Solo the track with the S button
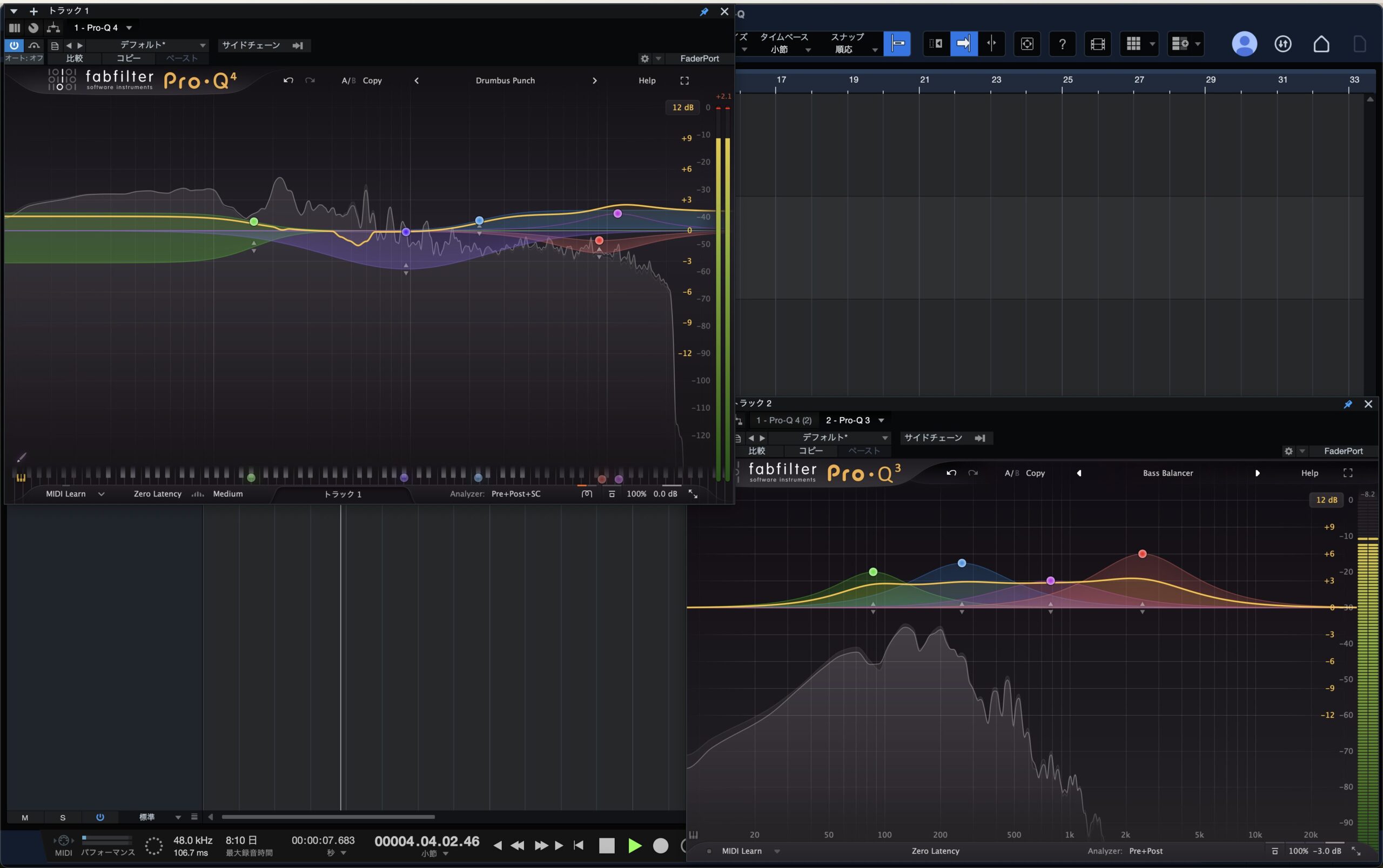 click(63, 817)
